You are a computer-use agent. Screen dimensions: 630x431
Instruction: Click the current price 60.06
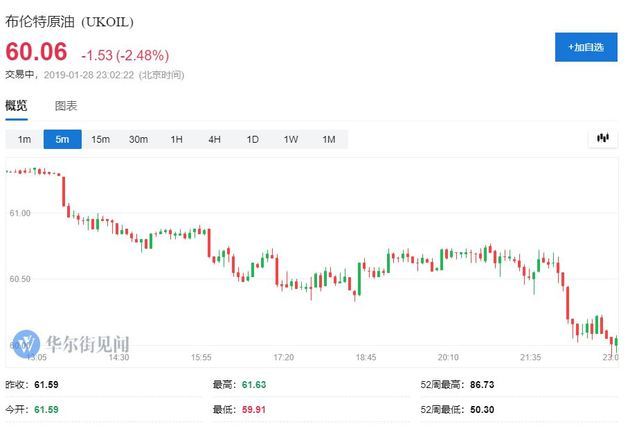tap(37, 52)
